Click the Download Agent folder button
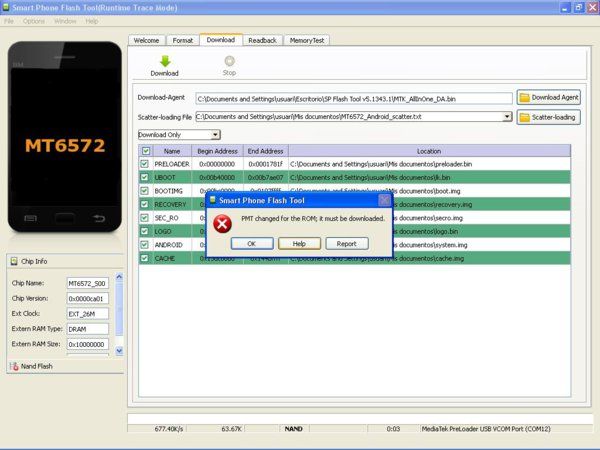The image size is (600, 450). pos(548,97)
